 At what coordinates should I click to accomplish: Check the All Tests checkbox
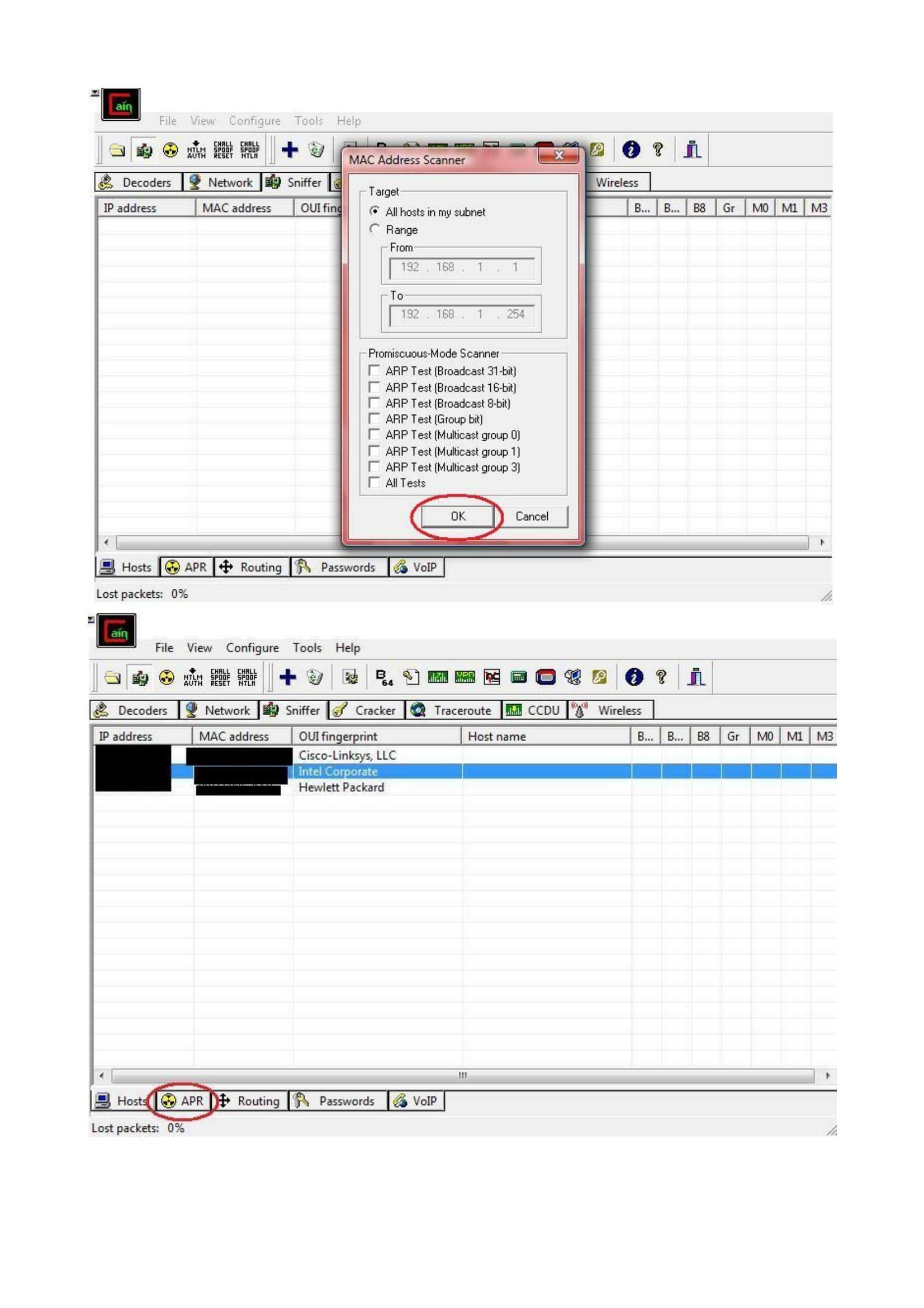(374, 483)
